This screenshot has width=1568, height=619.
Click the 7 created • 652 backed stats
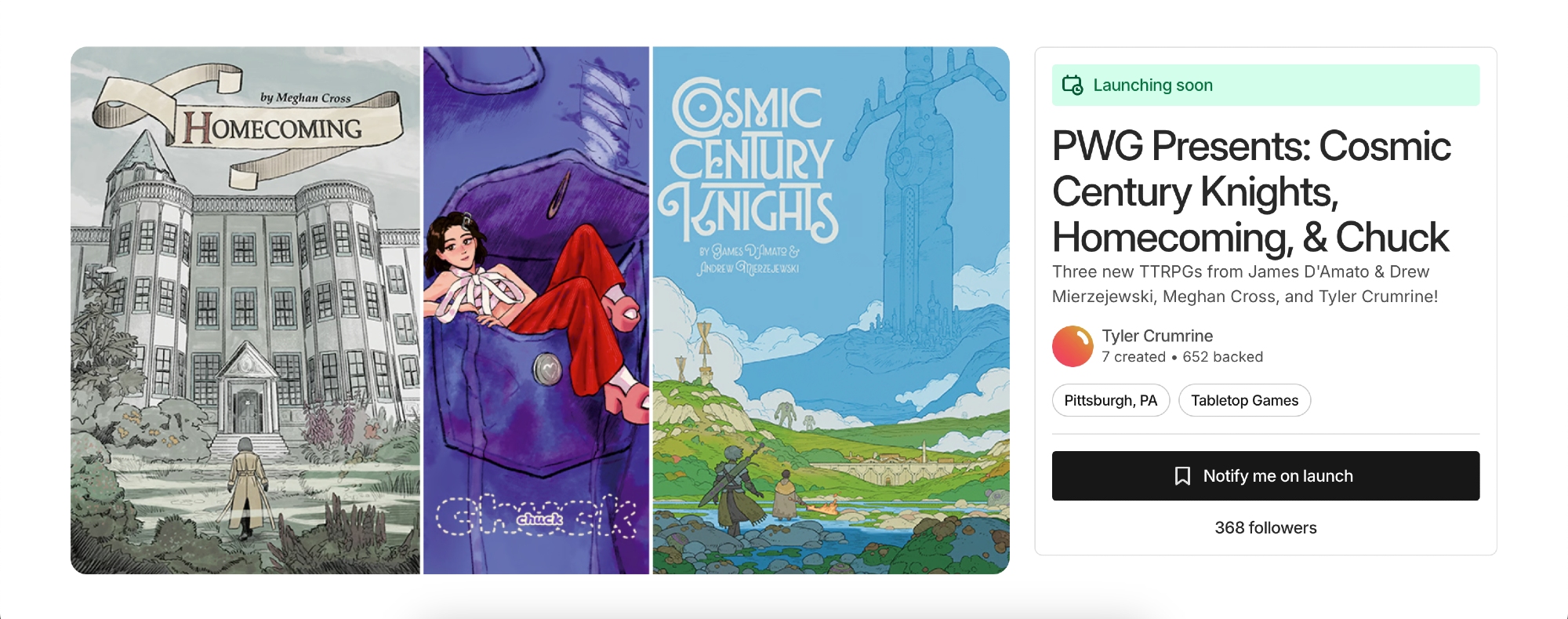tap(1182, 357)
